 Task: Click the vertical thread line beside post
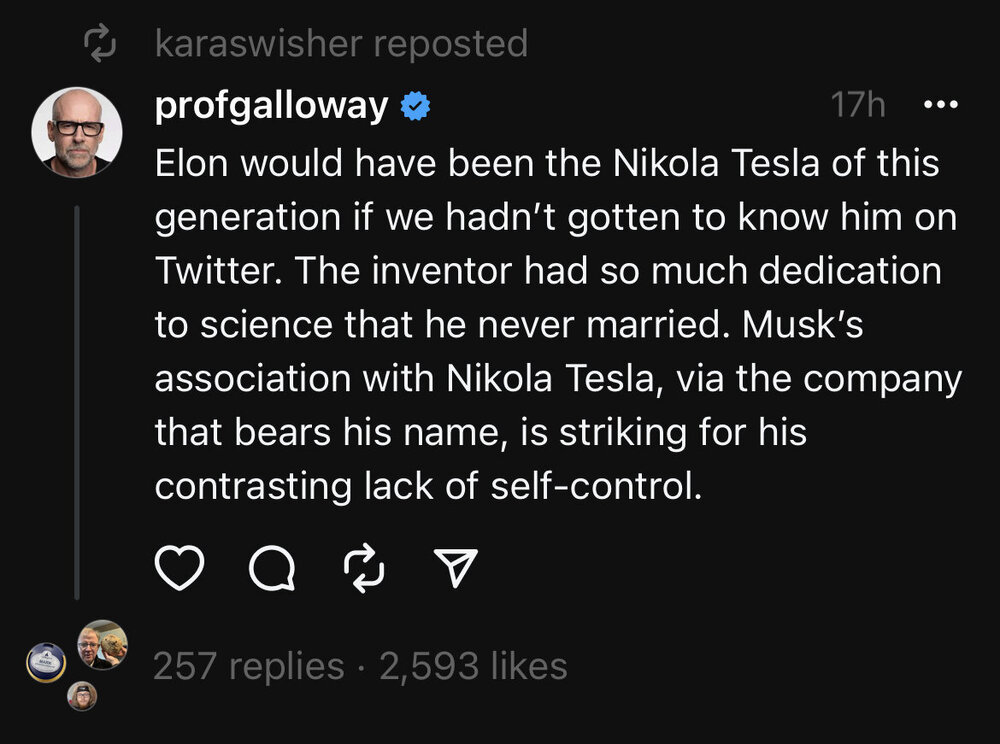coord(77,400)
